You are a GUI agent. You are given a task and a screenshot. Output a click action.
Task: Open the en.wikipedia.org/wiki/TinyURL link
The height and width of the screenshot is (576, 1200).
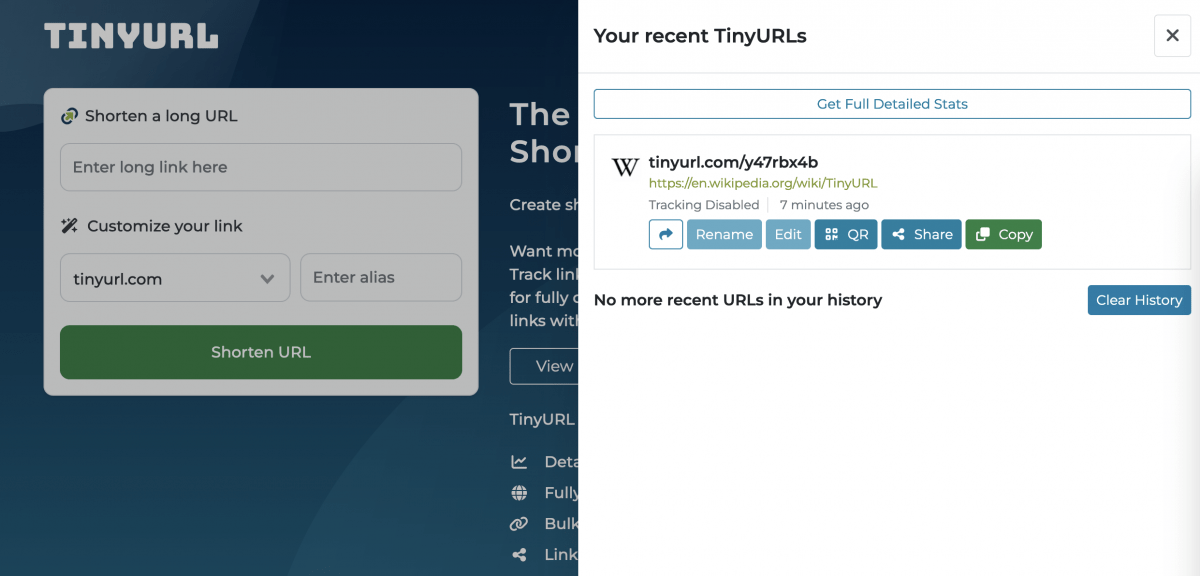(763, 183)
